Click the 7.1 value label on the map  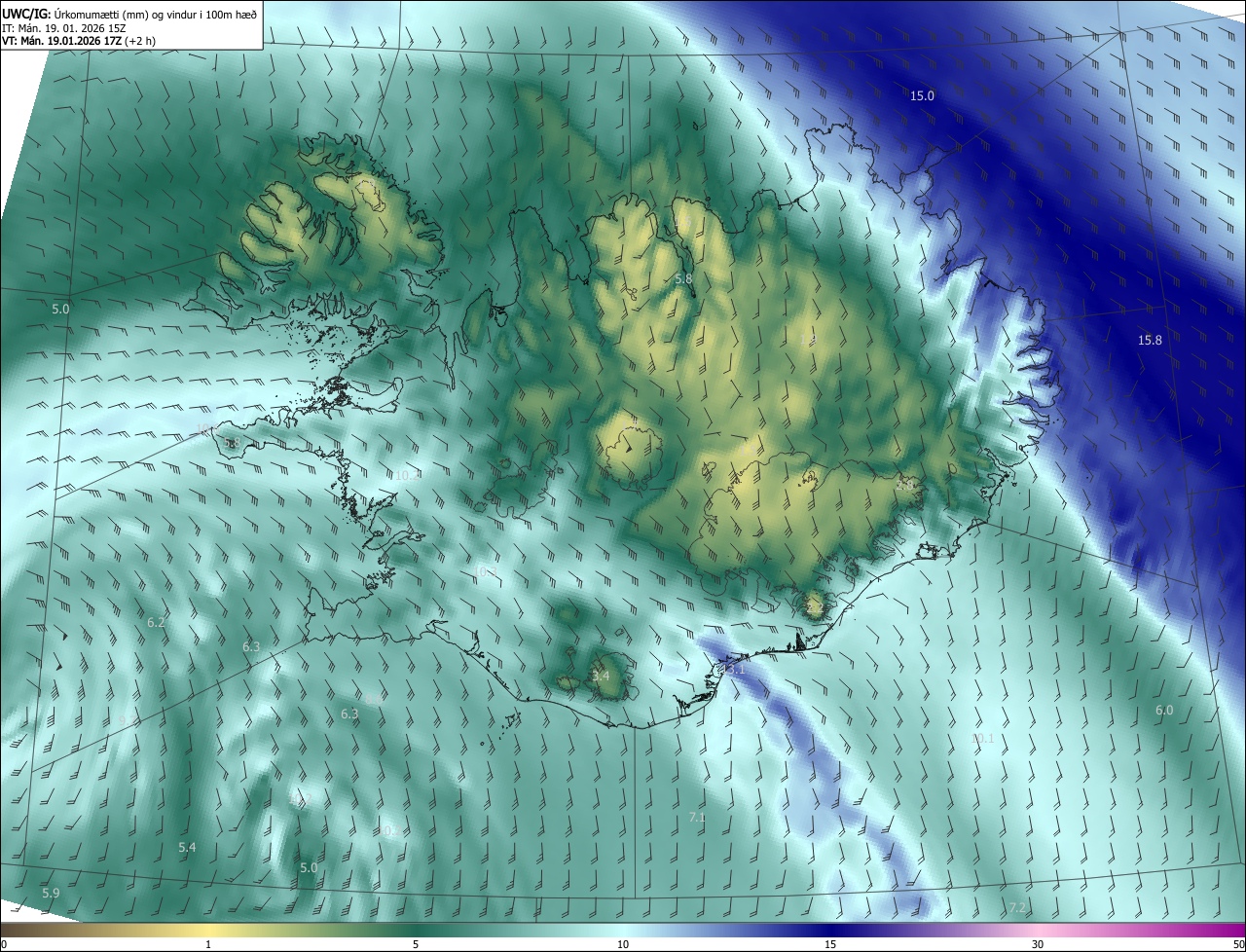pos(697,818)
